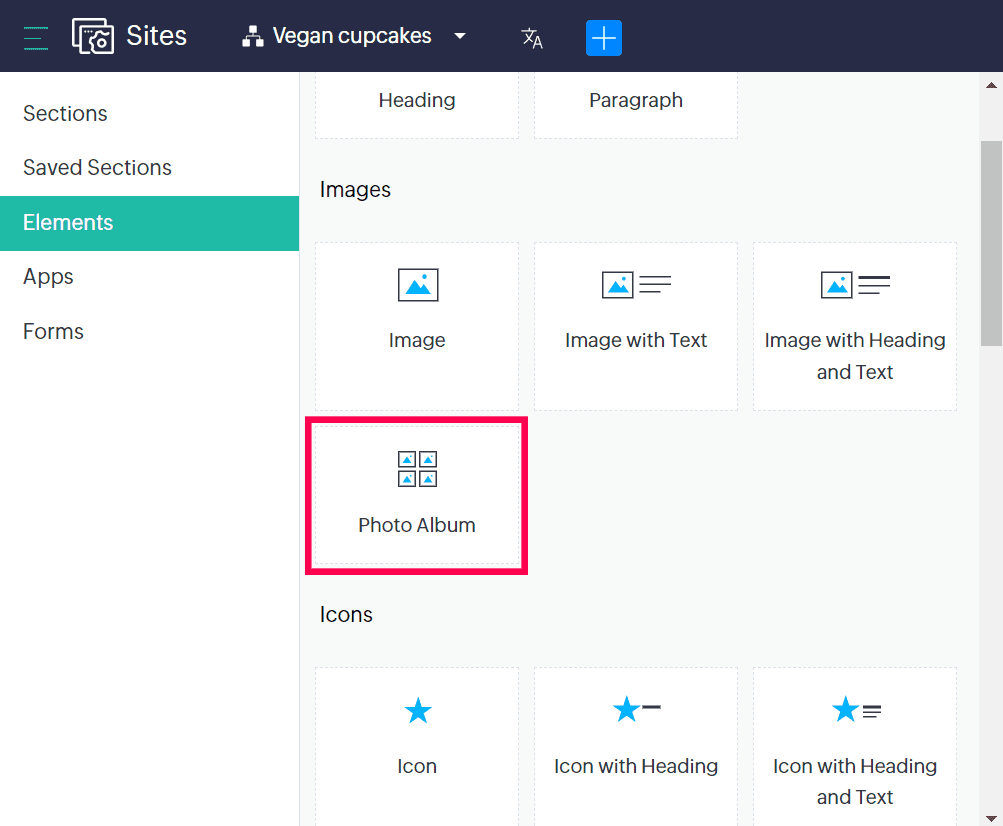Click the 'Icon with Heading' label
This screenshot has height=826, width=1003.
tap(636, 766)
